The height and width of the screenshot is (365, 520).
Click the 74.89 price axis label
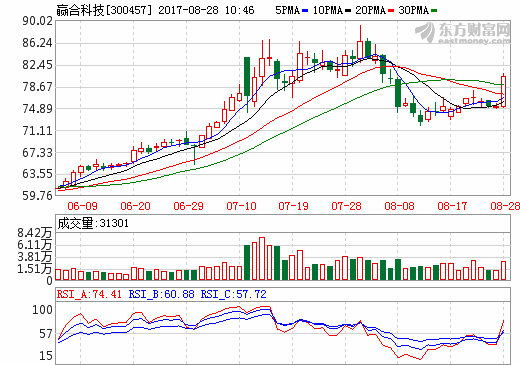tap(37, 109)
